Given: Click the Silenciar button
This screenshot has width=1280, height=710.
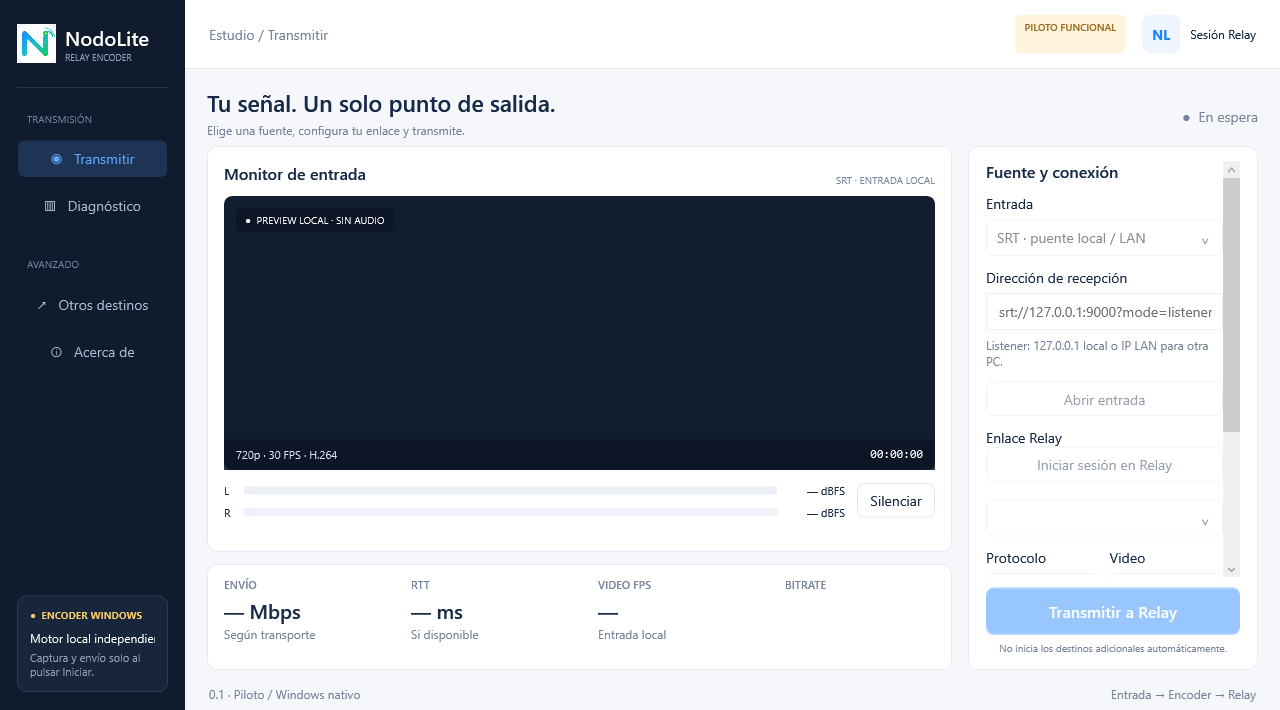Looking at the screenshot, I should pyautogui.click(x=896, y=501).
